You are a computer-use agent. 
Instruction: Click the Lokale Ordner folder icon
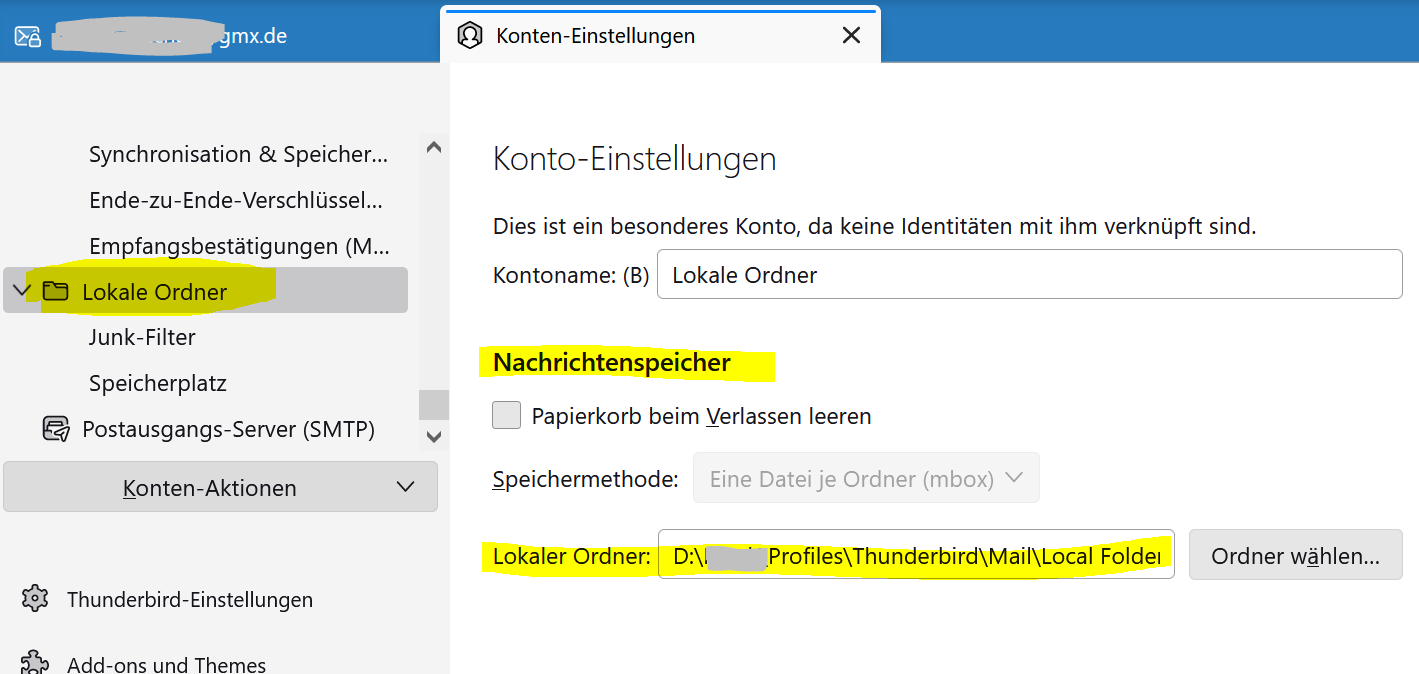pos(55,291)
